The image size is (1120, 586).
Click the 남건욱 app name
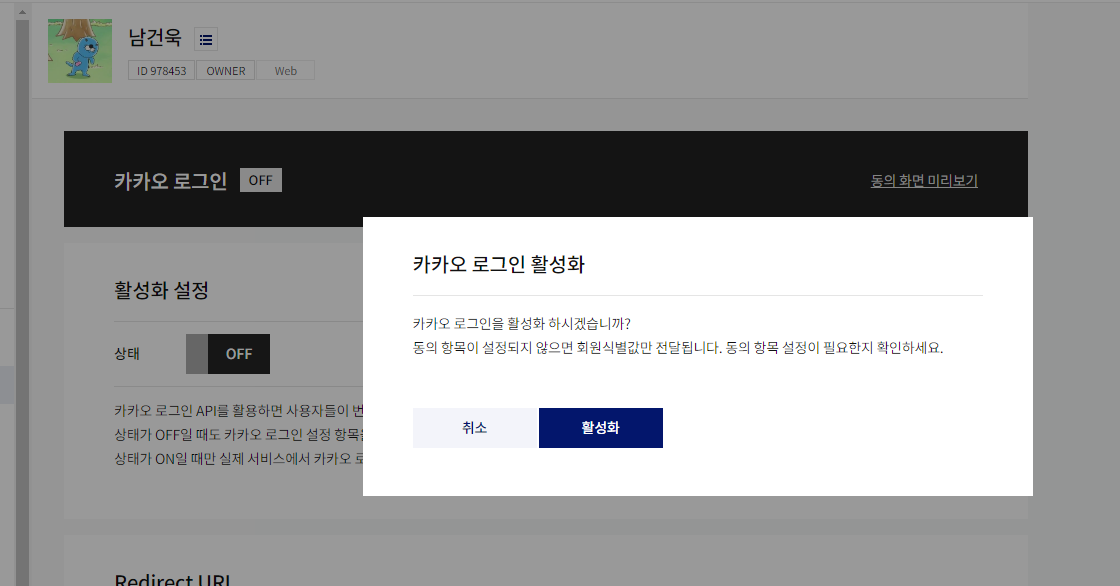coord(155,37)
